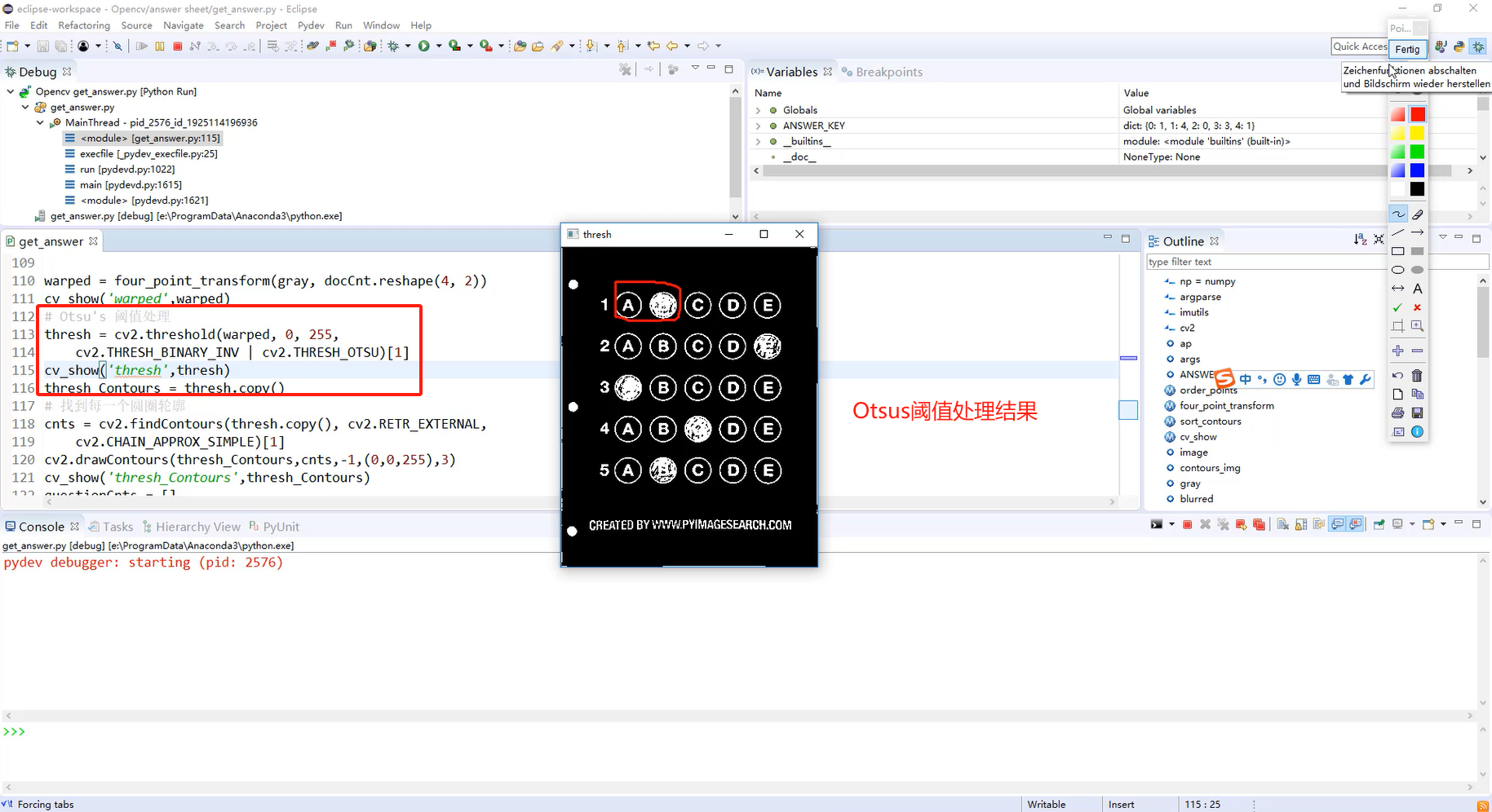Open the Pydev menu

311,25
